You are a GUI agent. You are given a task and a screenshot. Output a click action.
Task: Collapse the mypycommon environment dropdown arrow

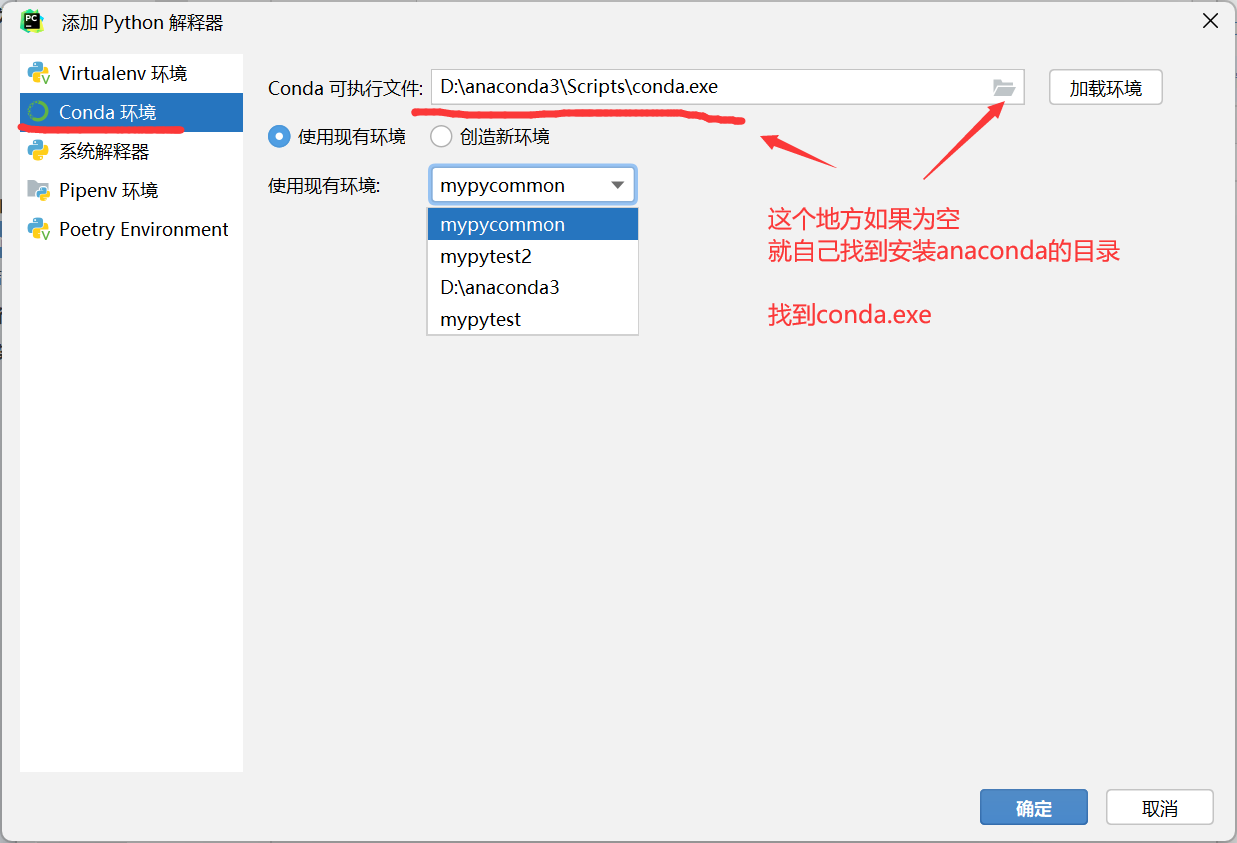(x=617, y=185)
